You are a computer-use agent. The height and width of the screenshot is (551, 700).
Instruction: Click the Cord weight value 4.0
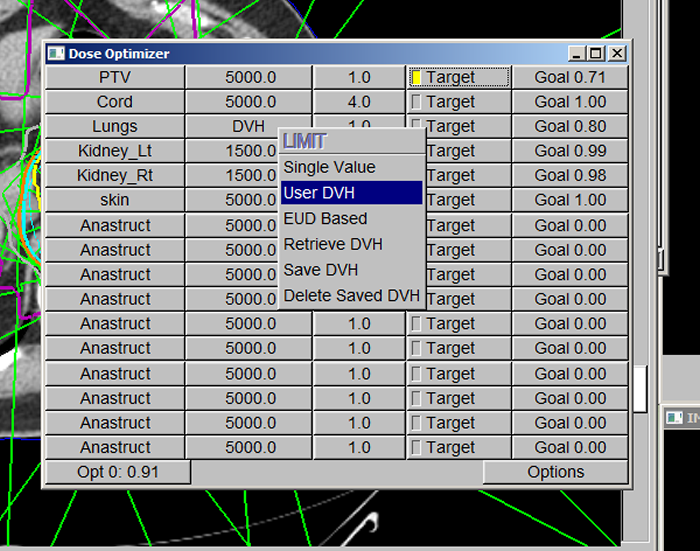(x=358, y=102)
